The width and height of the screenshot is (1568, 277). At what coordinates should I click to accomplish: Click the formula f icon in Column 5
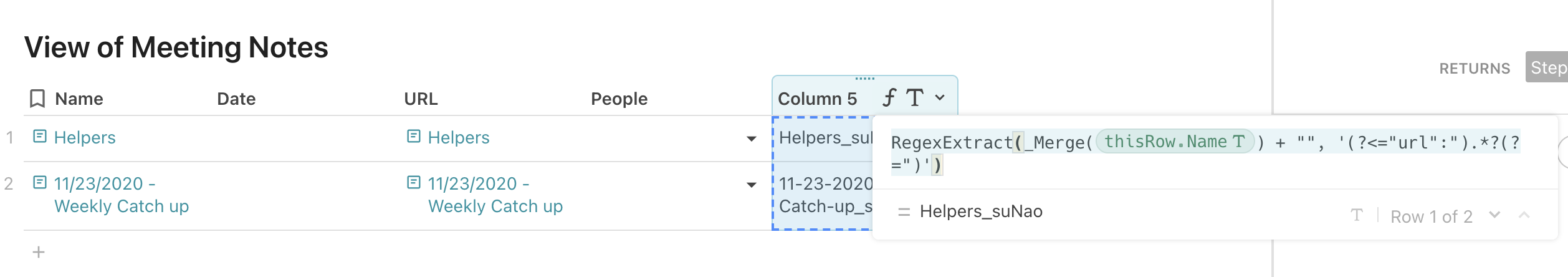pyautogui.click(x=889, y=98)
